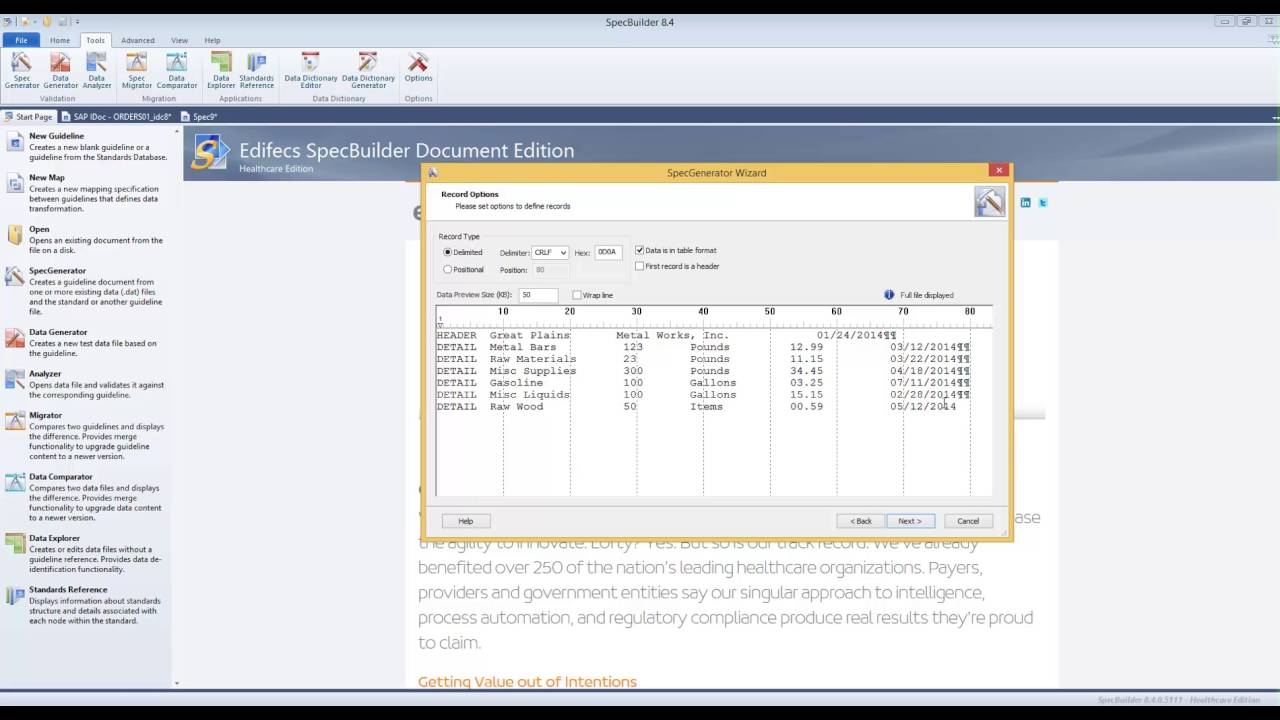Screen dimensions: 1280x720
Task: Uncheck Data is in table format
Action: tap(676, 250)
